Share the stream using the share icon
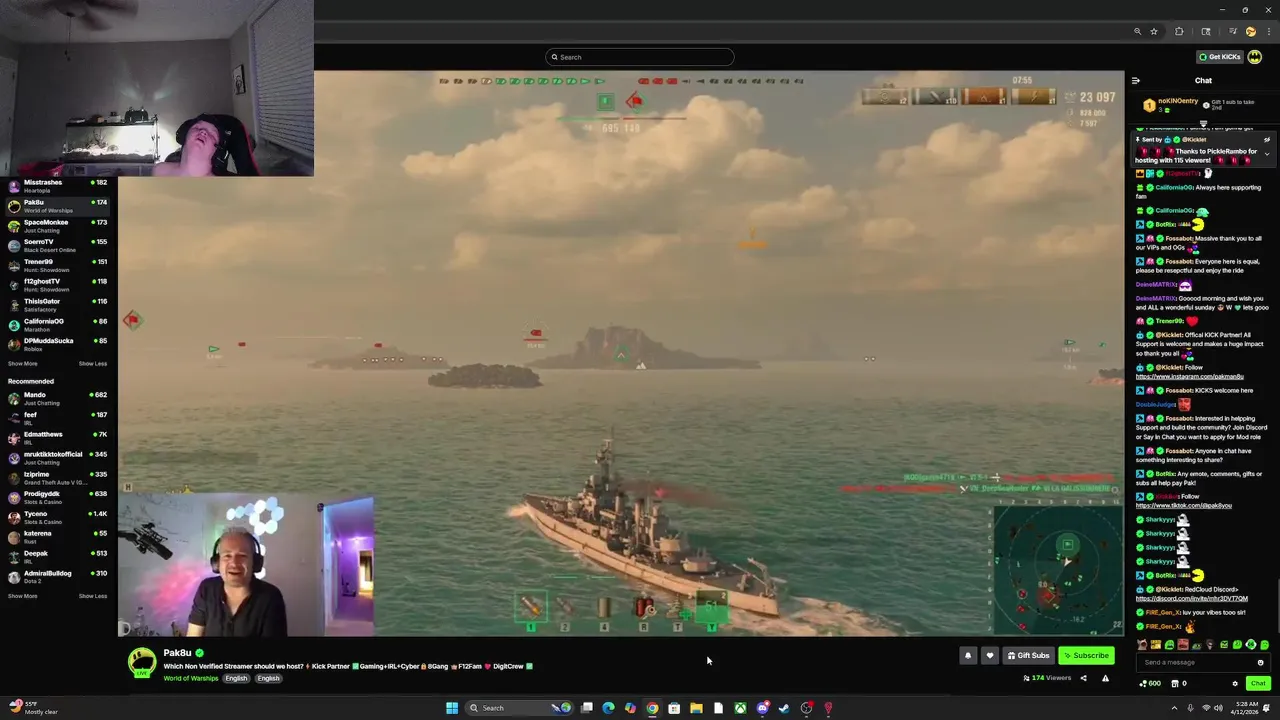1280x720 pixels. coord(1083,678)
